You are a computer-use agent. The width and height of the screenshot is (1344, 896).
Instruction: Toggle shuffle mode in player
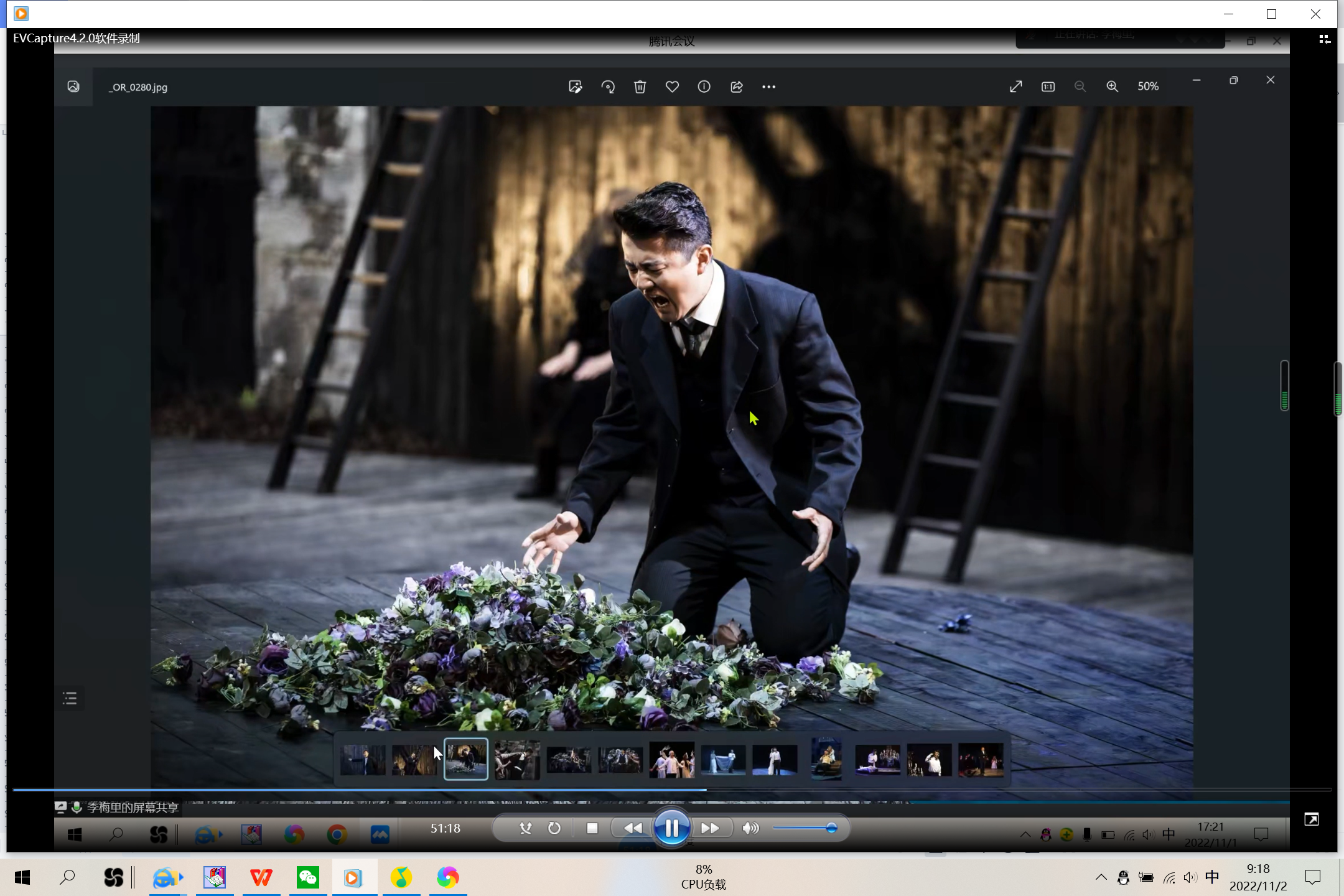click(526, 828)
